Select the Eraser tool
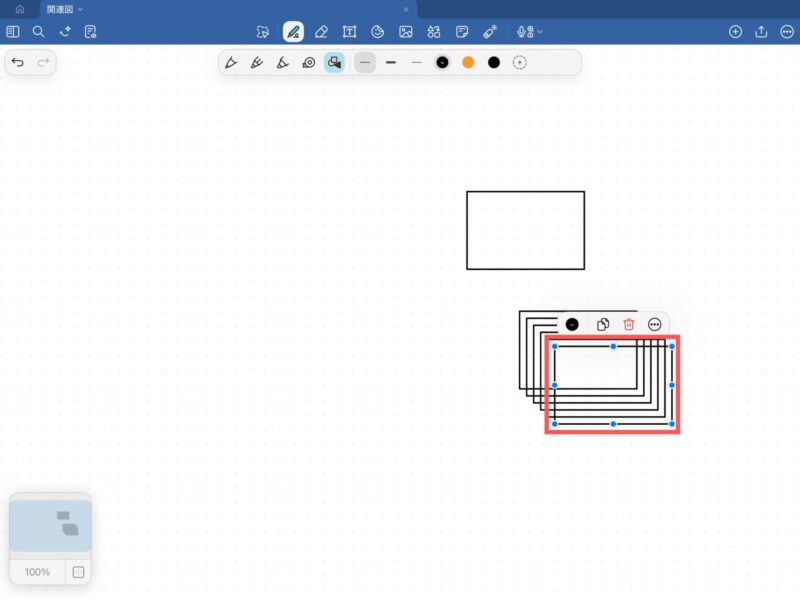800x600 pixels. [x=321, y=32]
